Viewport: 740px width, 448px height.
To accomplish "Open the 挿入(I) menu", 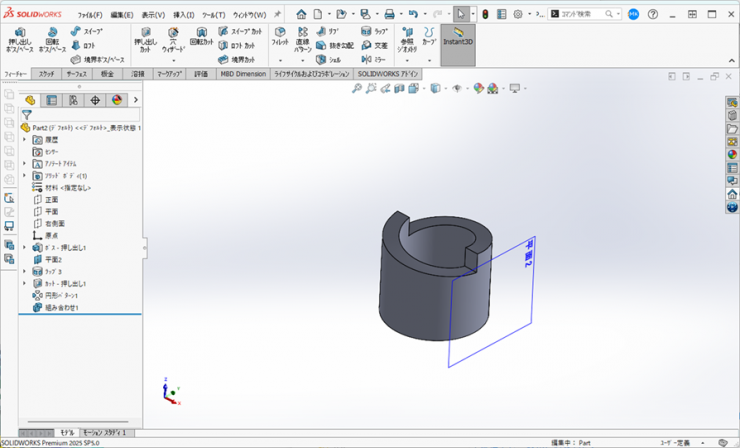I will [184, 15].
